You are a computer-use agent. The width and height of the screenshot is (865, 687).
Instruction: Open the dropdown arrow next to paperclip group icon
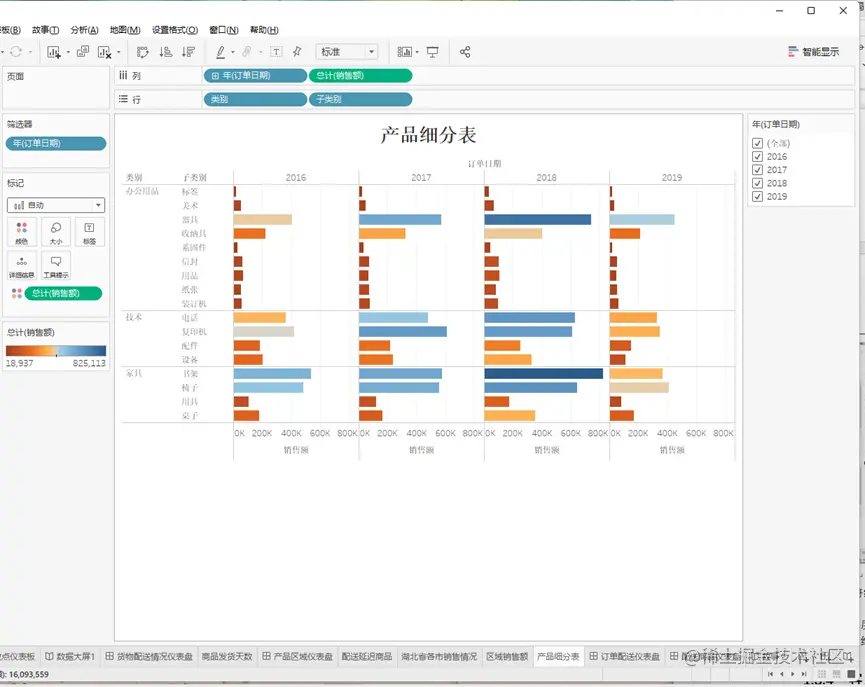coord(260,52)
